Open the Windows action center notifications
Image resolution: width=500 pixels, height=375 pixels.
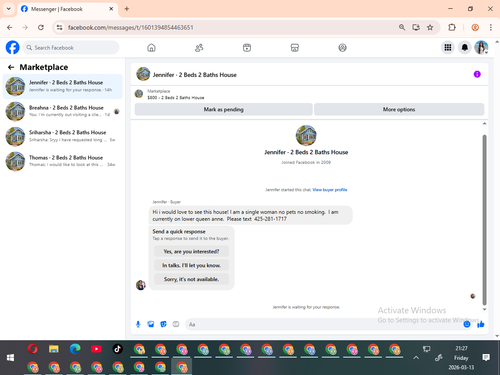click(x=486, y=358)
